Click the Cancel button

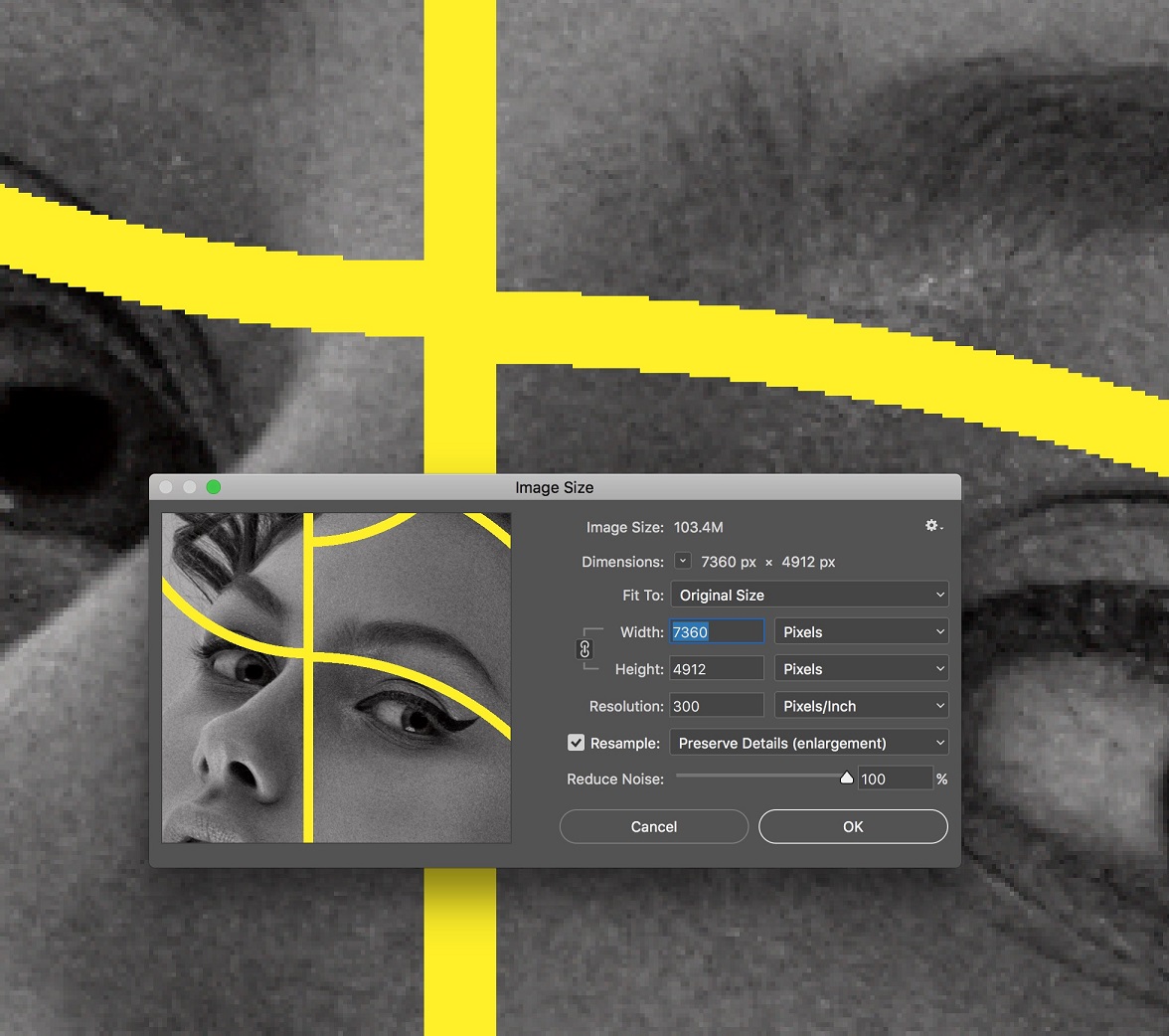[654, 826]
